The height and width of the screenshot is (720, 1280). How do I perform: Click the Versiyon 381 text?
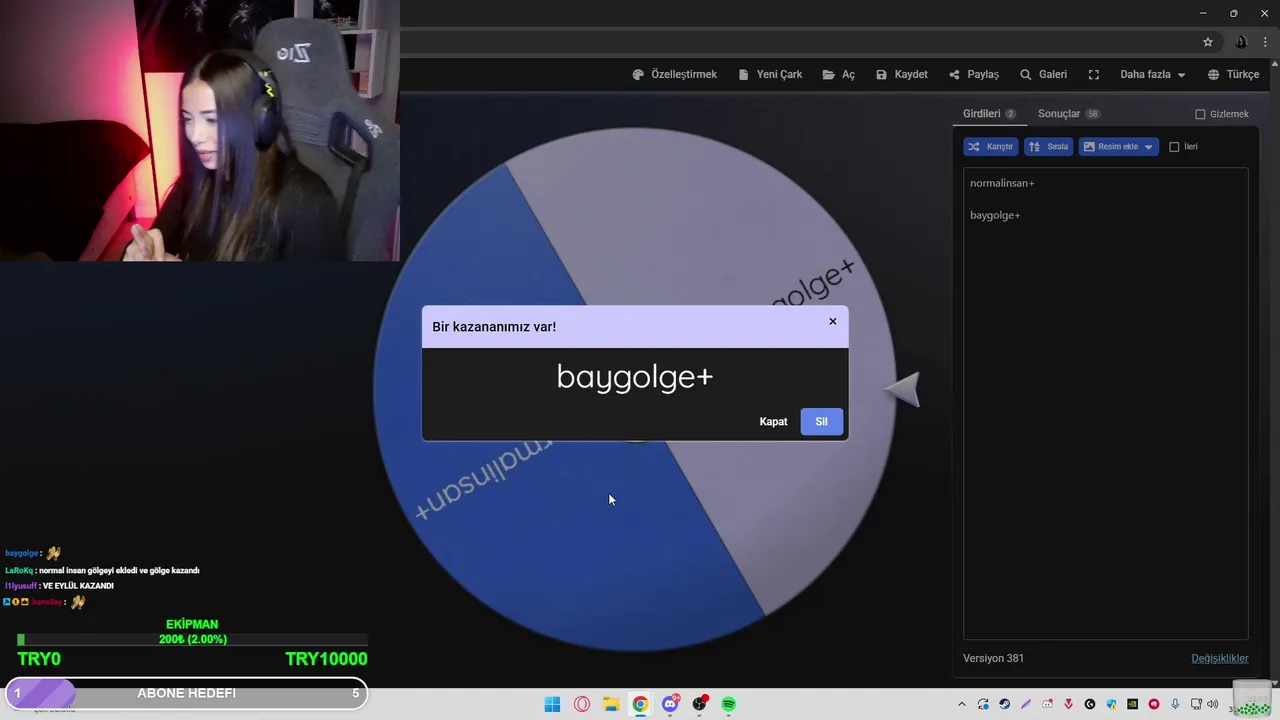click(x=993, y=658)
